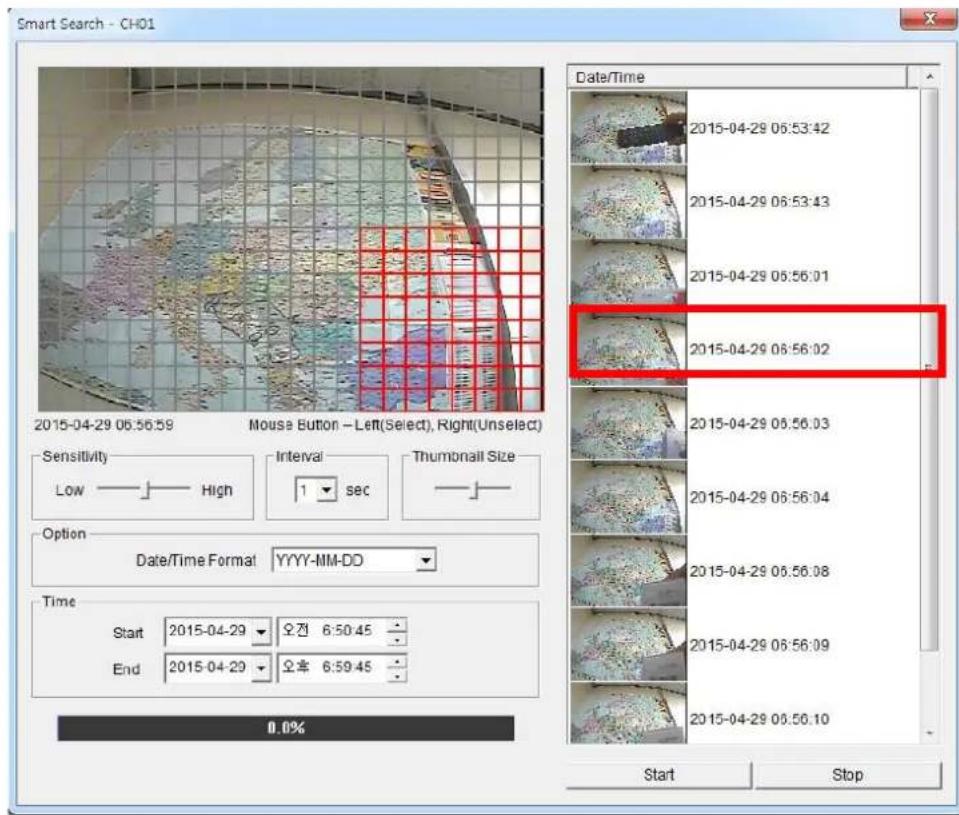
Task: Adjust the Thumbnail Size slider handle
Action: (475, 489)
